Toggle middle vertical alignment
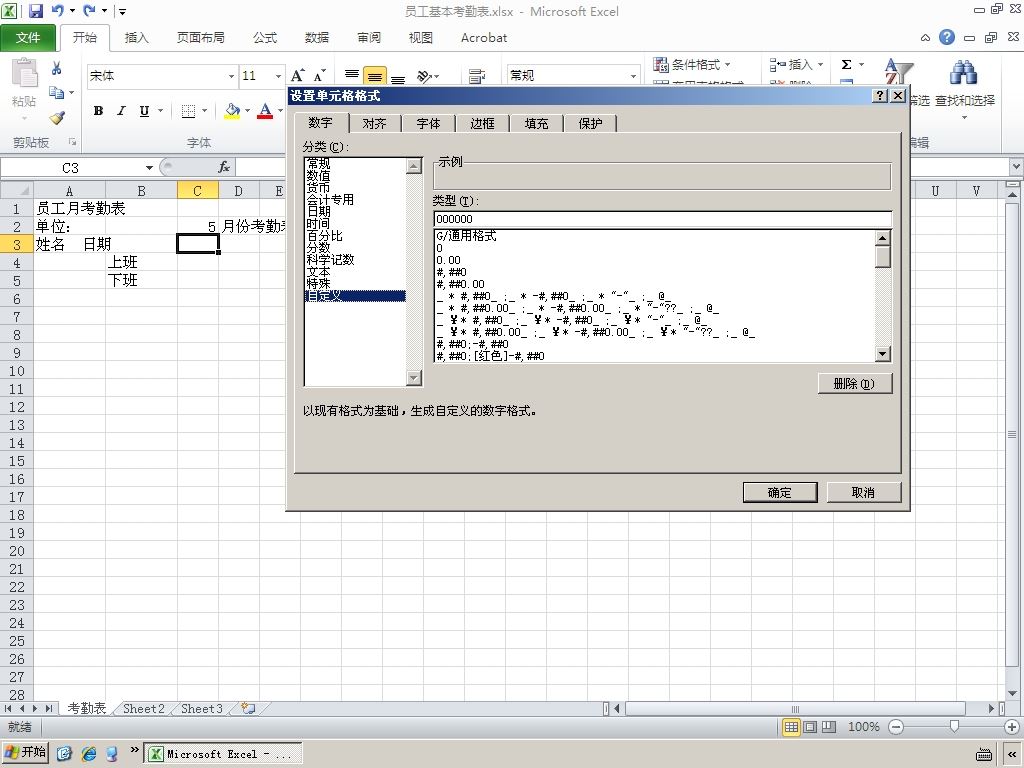The image size is (1024, 768). (375, 76)
